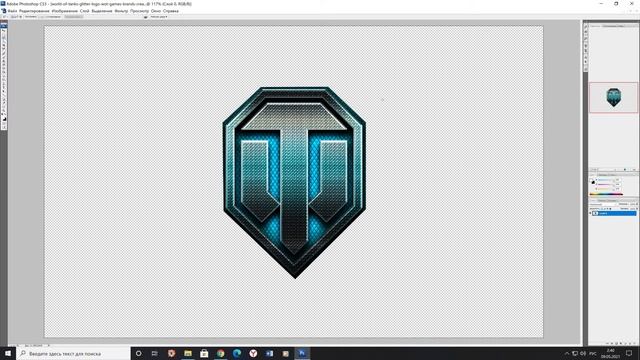Open the Окно menu

tap(156, 11)
